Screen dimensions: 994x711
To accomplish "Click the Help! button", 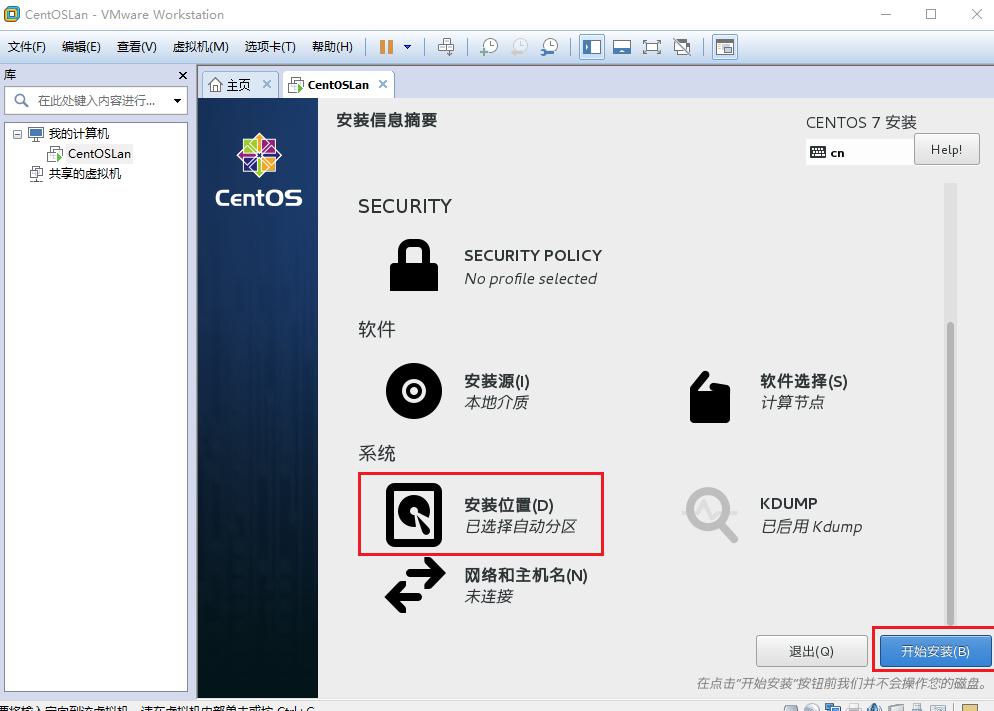I will [x=946, y=150].
